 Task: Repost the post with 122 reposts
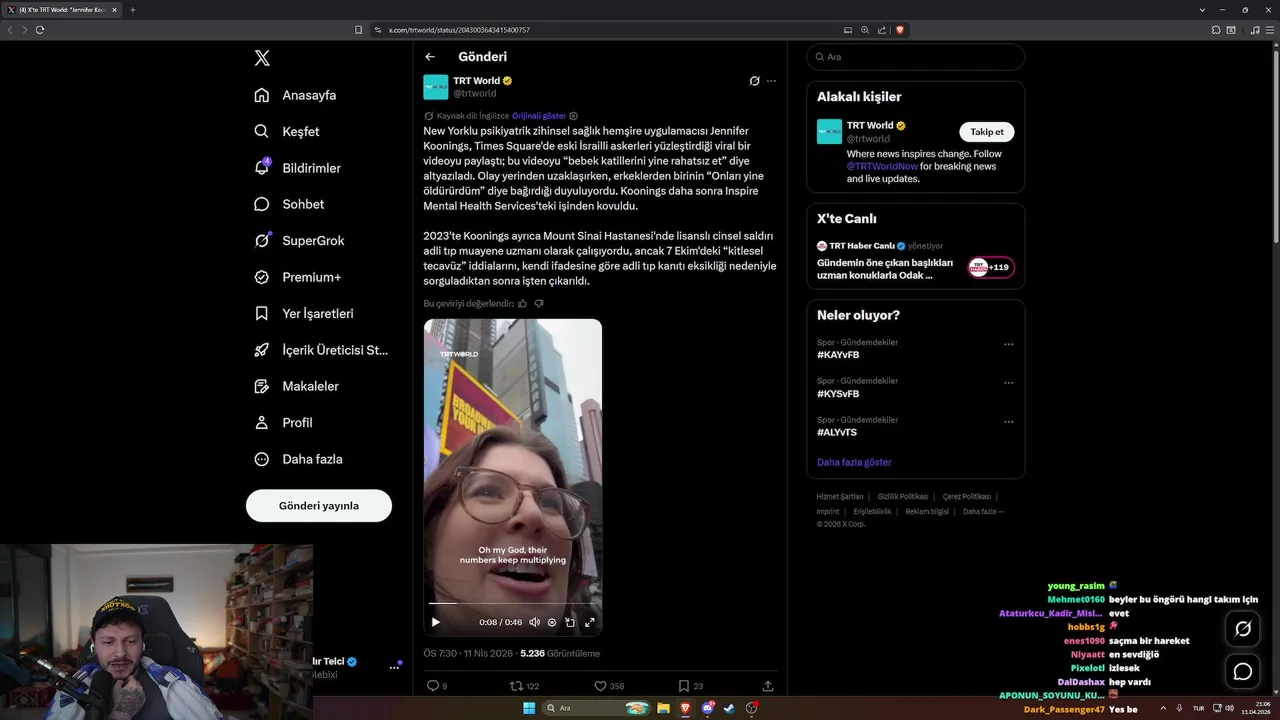(524, 686)
